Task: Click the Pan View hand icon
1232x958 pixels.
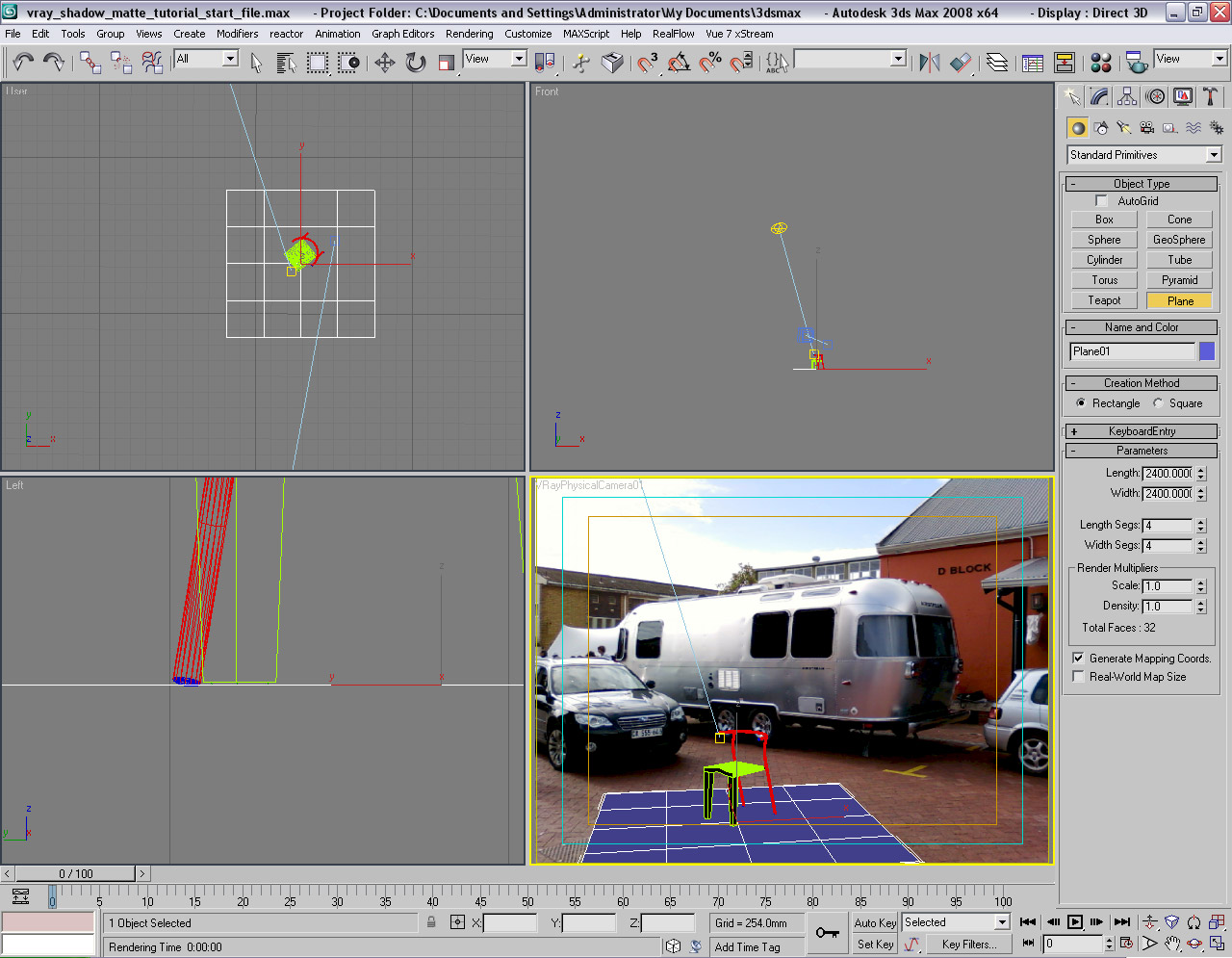Action: tap(1172, 944)
